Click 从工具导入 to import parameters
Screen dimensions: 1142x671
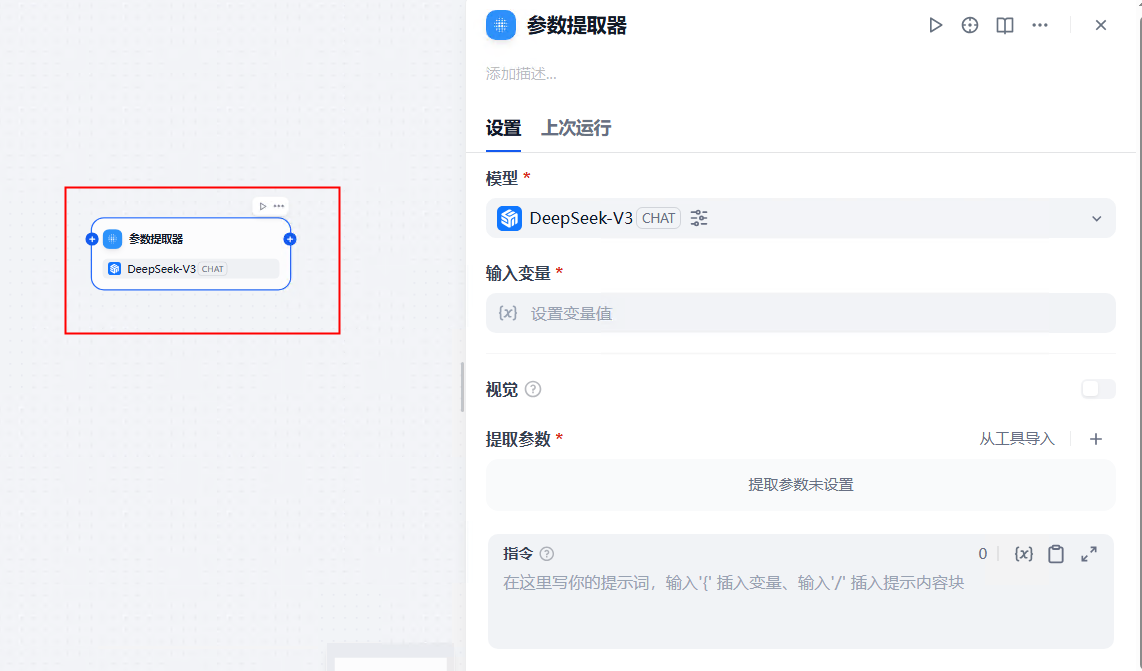click(x=1017, y=439)
